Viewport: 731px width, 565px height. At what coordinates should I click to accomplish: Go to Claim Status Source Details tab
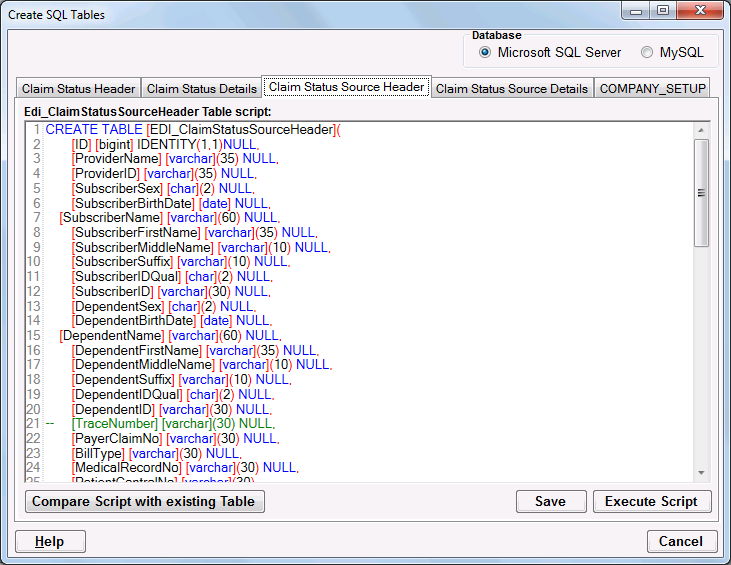click(512, 89)
